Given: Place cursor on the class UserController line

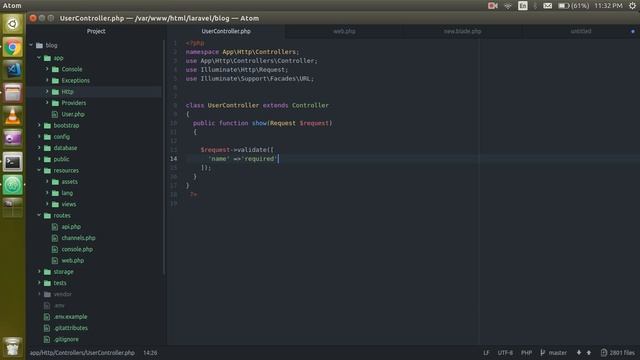Looking at the screenshot, I should coord(257,105).
